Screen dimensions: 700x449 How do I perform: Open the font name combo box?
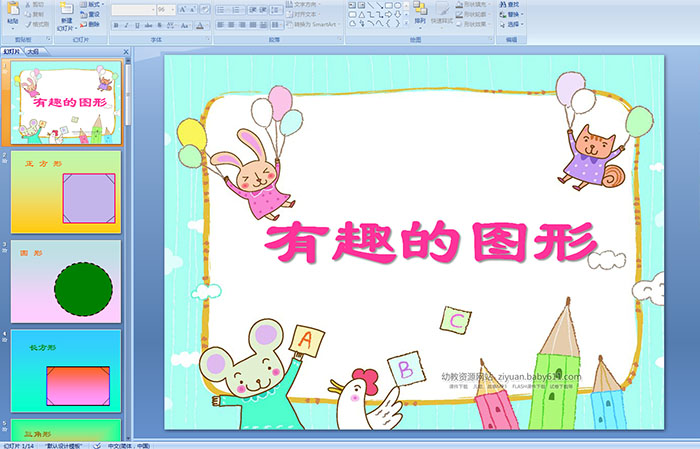(x=133, y=9)
